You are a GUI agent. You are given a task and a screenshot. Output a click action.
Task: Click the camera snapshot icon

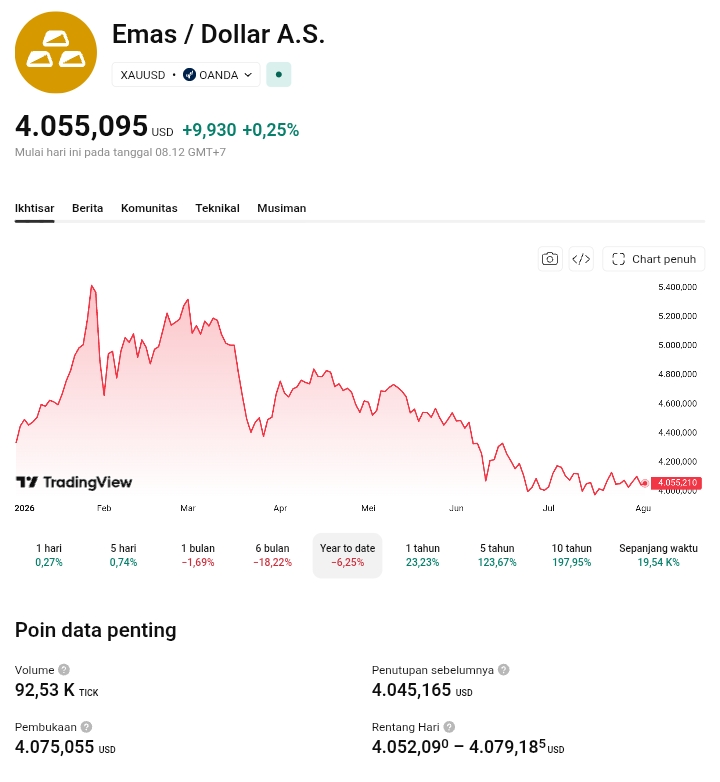(550, 259)
